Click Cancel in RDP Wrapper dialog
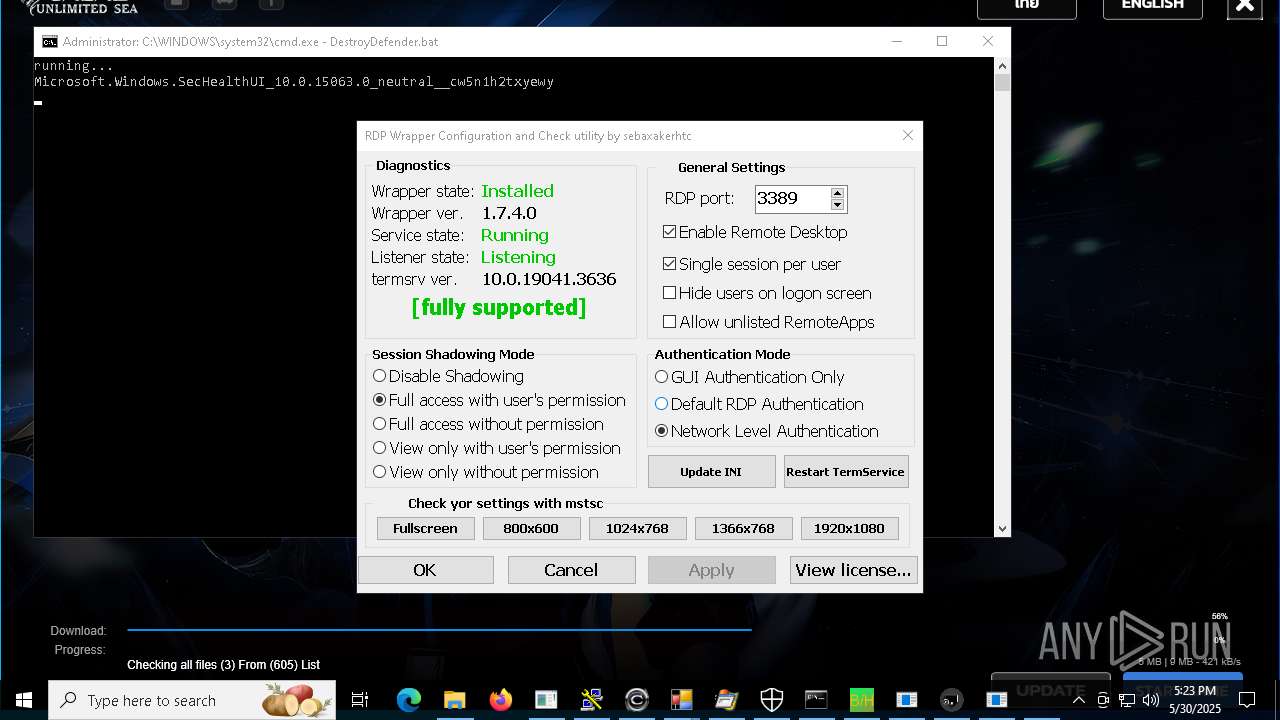1280x720 pixels. (x=571, y=570)
